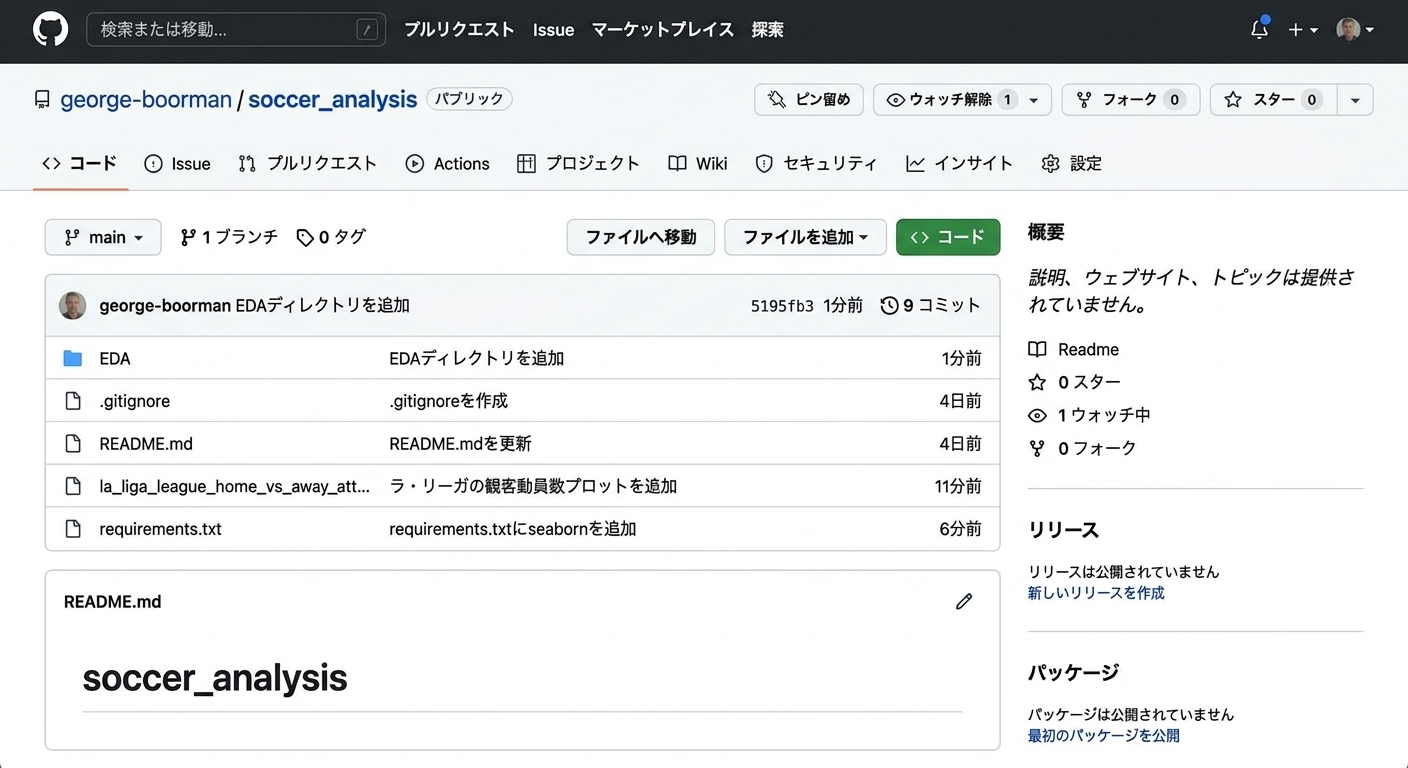Screen dimensions: 1408x768
Task: Switch to the Actions tab
Action: (448, 163)
